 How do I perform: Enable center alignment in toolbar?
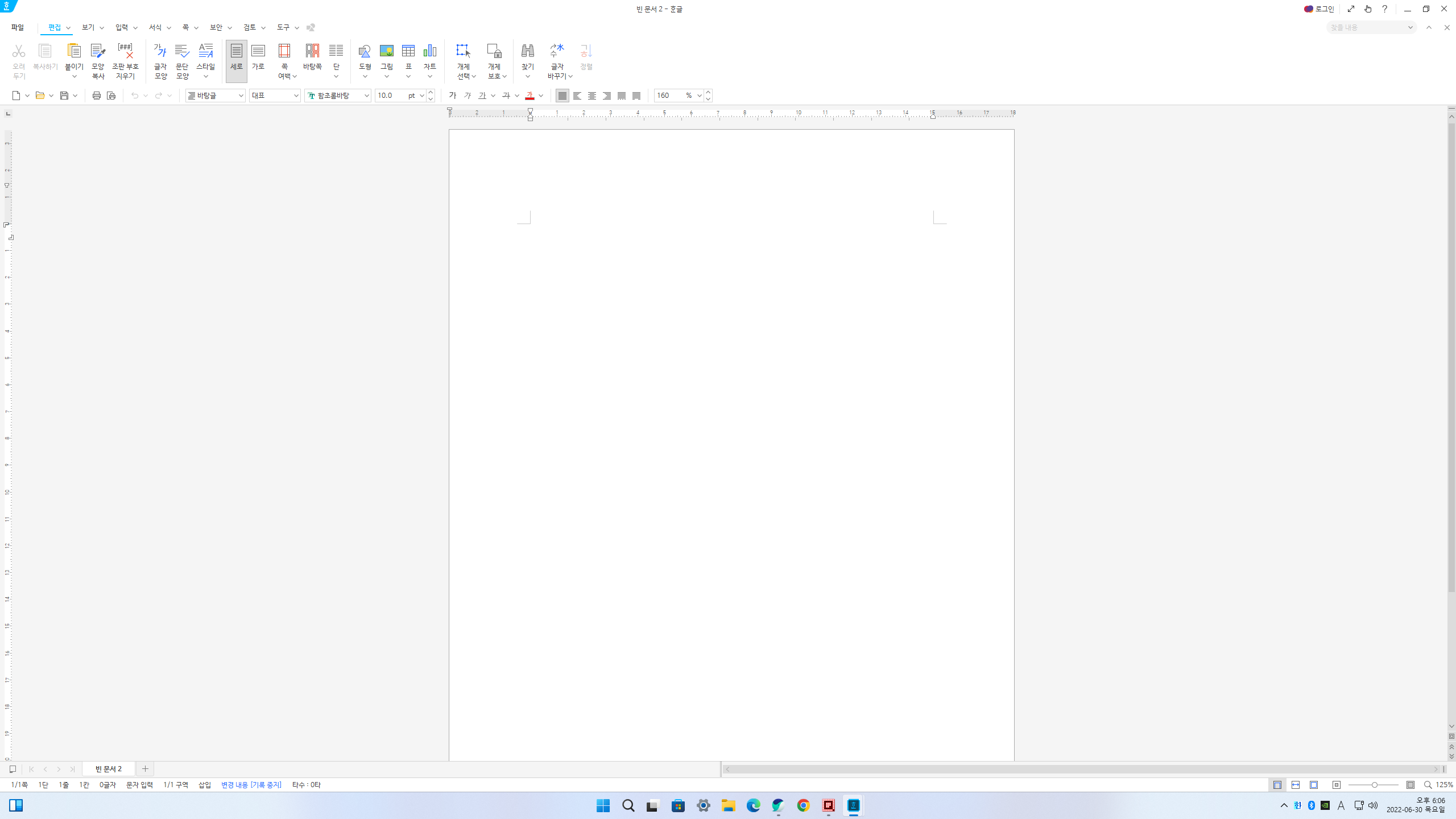pyautogui.click(x=592, y=96)
